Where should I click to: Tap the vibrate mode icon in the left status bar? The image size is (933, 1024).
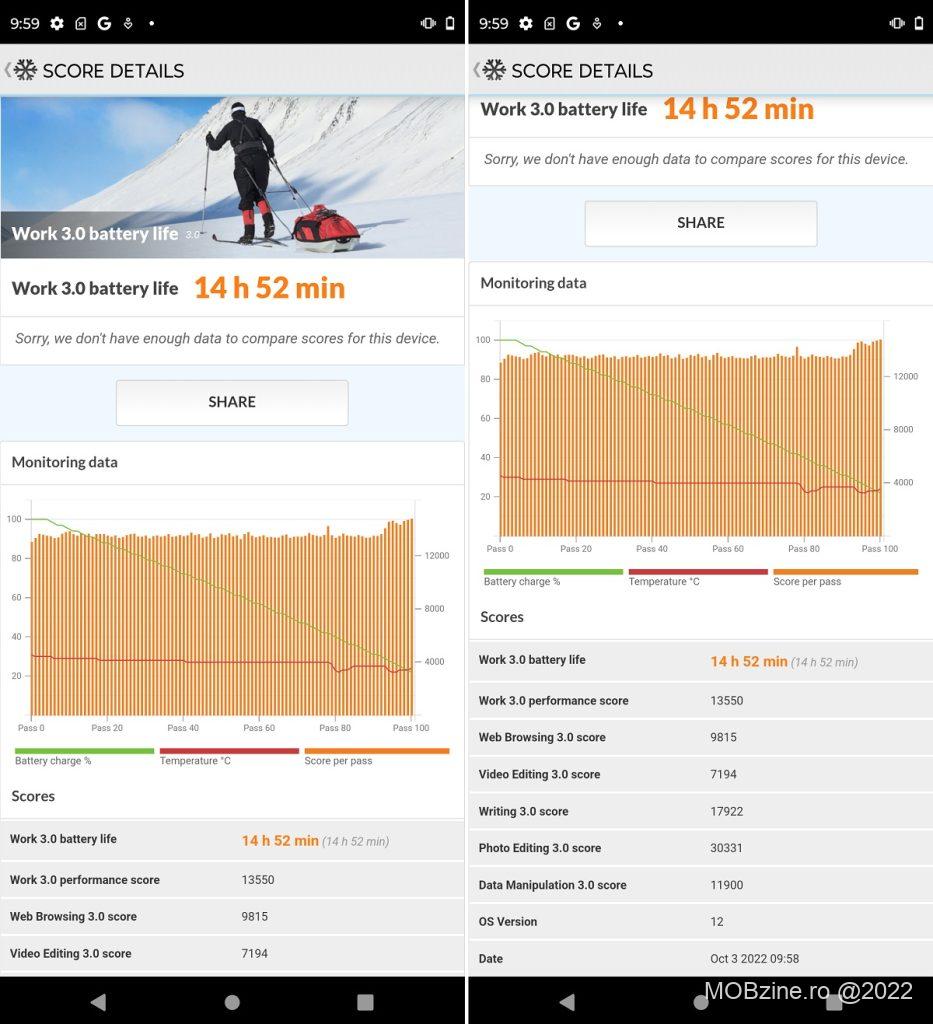428,23
